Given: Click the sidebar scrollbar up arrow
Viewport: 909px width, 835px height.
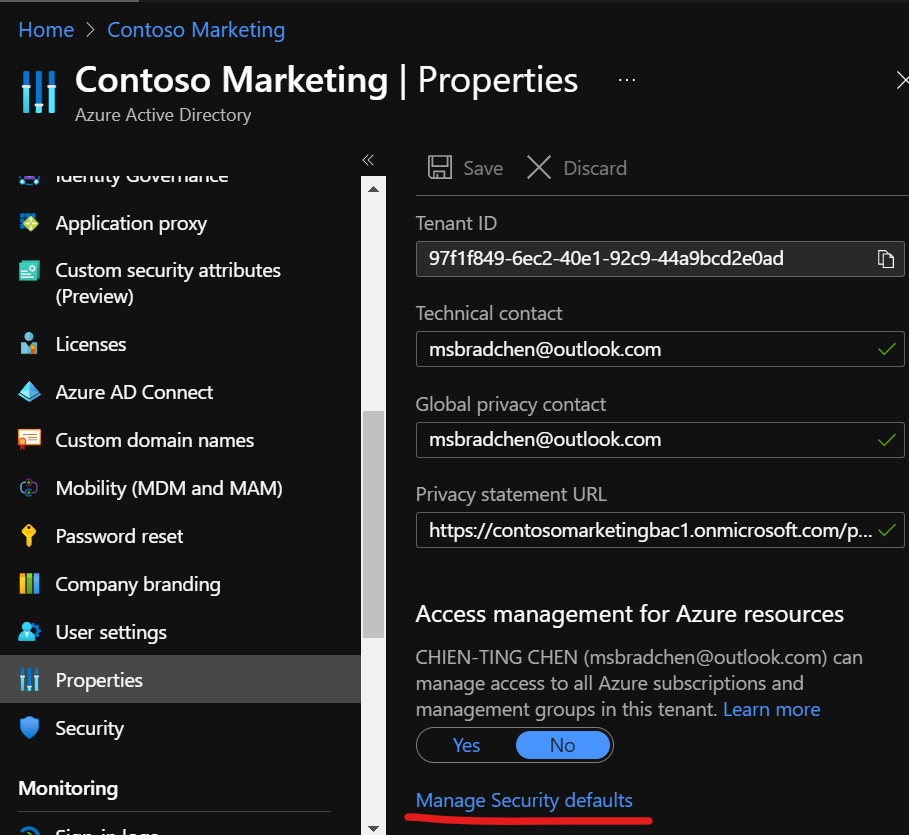Looking at the screenshot, I should click(x=373, y=189).
